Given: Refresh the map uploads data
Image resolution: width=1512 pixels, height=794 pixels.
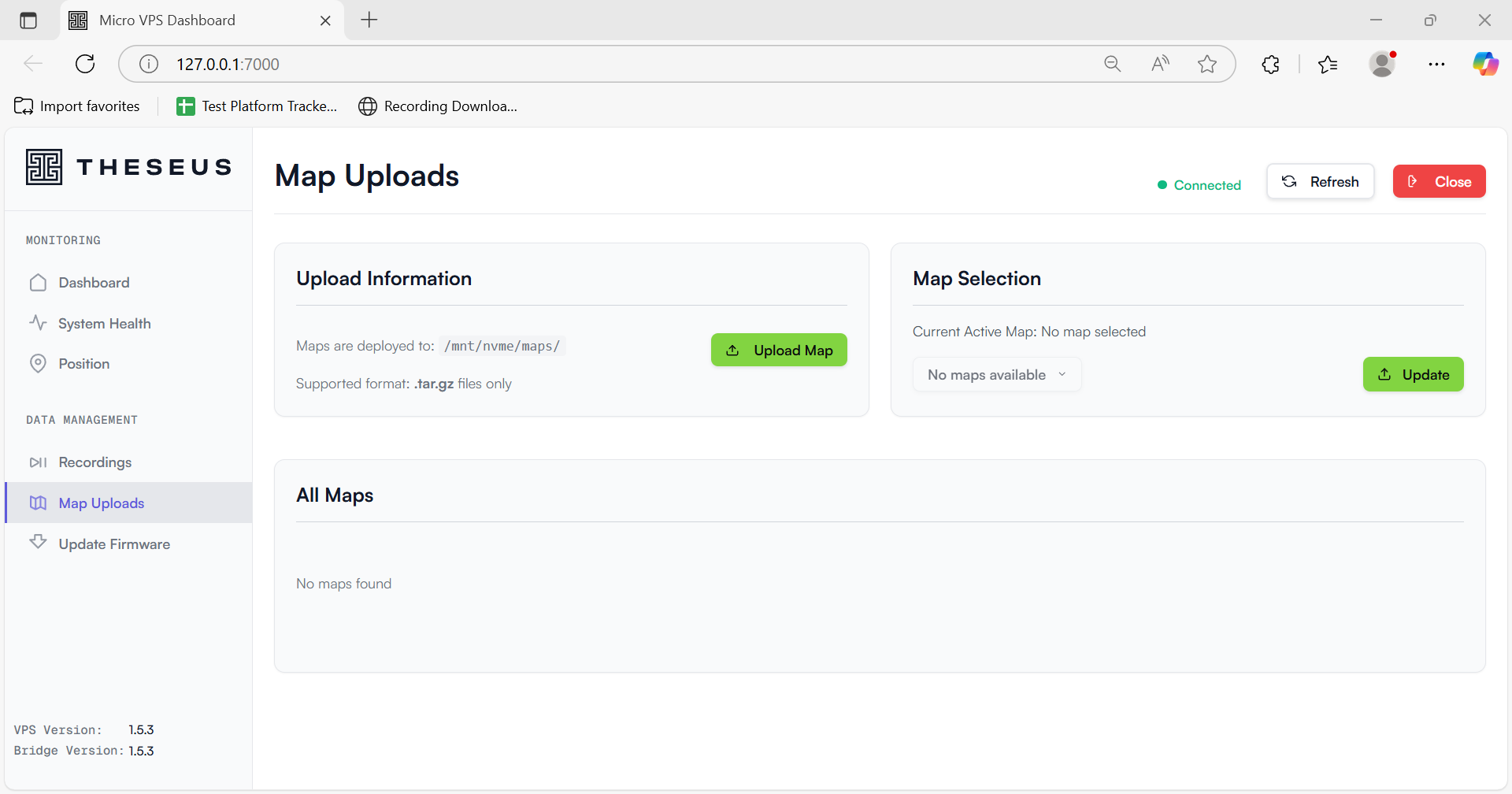Looking at the screenshot, I should [1320, 182].
